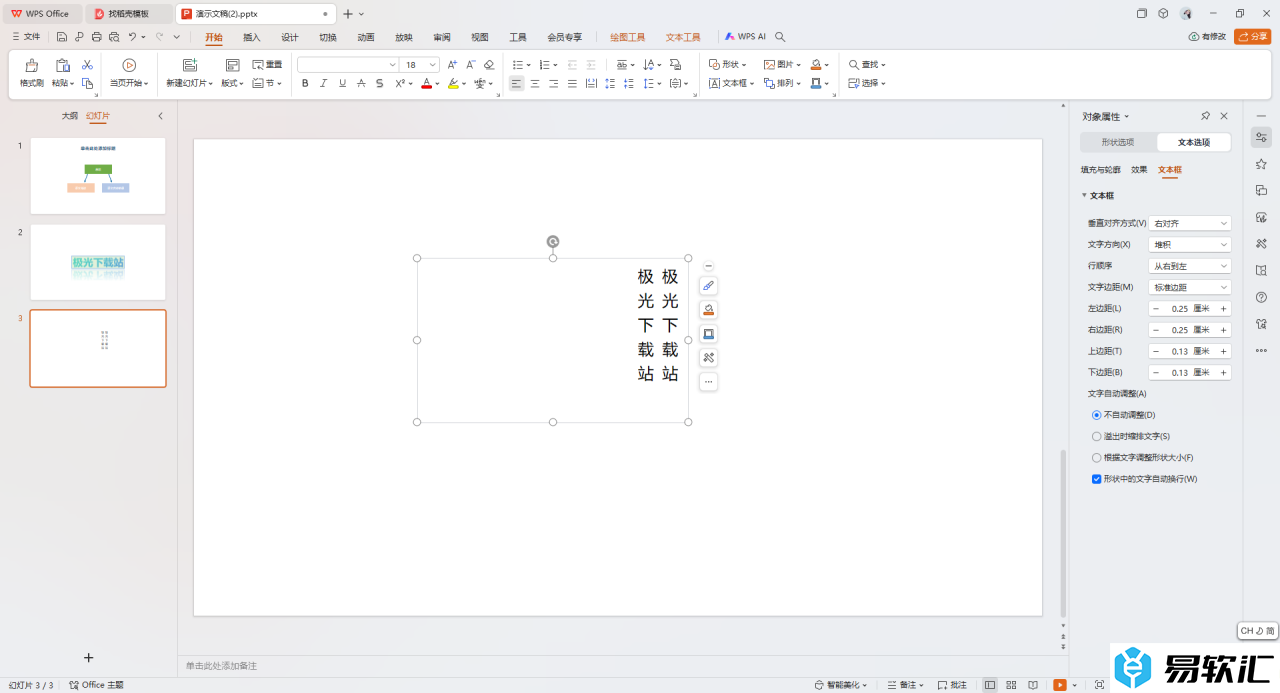Click the Save icon in quick toolbar
Image resolution: width=1280 pixels, height=693 pixels.
click(x=62, y=37)
